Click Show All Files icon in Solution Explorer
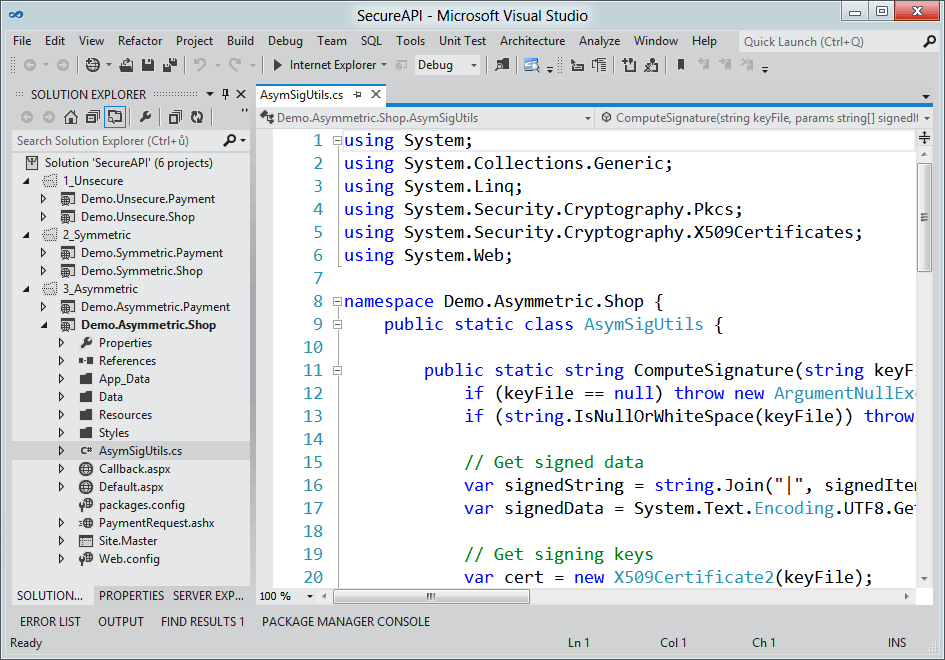The width and height of the screenshot is (945, 660). pyautogui.click(x=175, y=117)
